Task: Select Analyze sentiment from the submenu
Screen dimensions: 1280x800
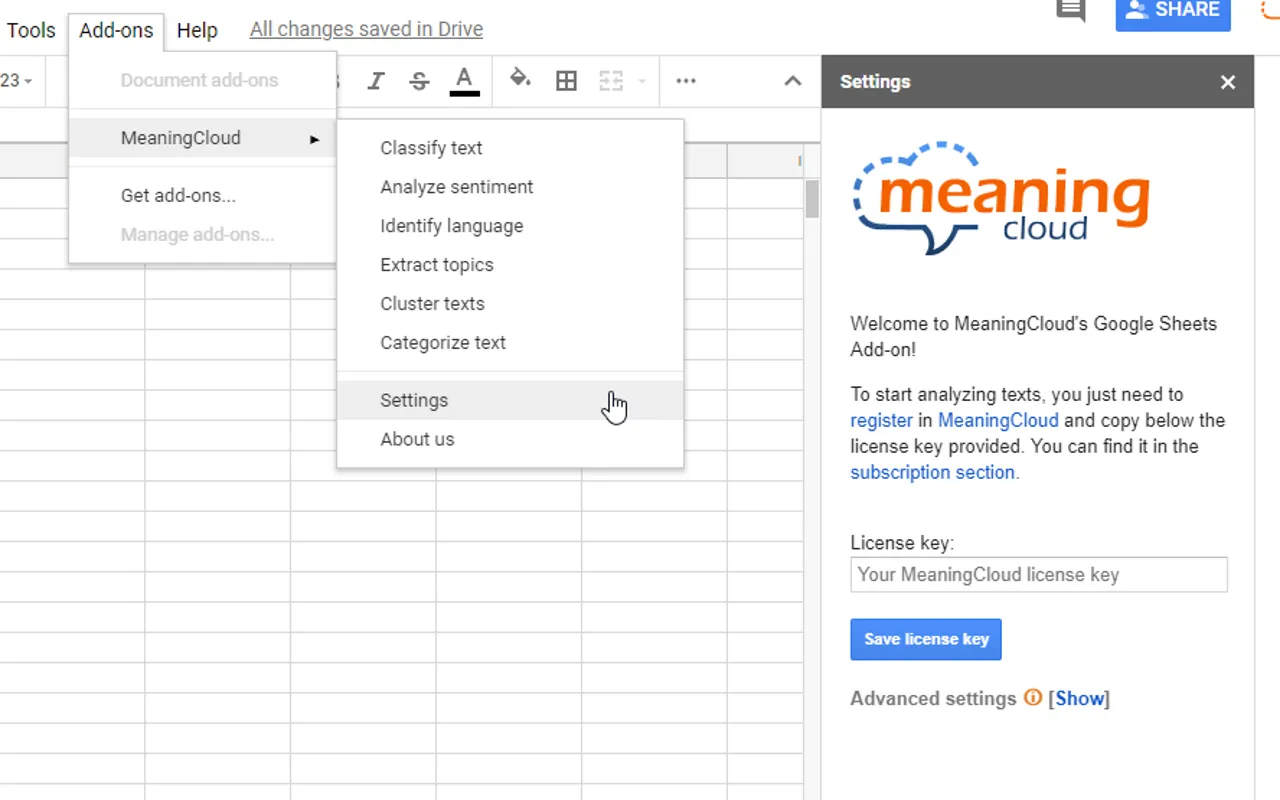Action: 456,187
